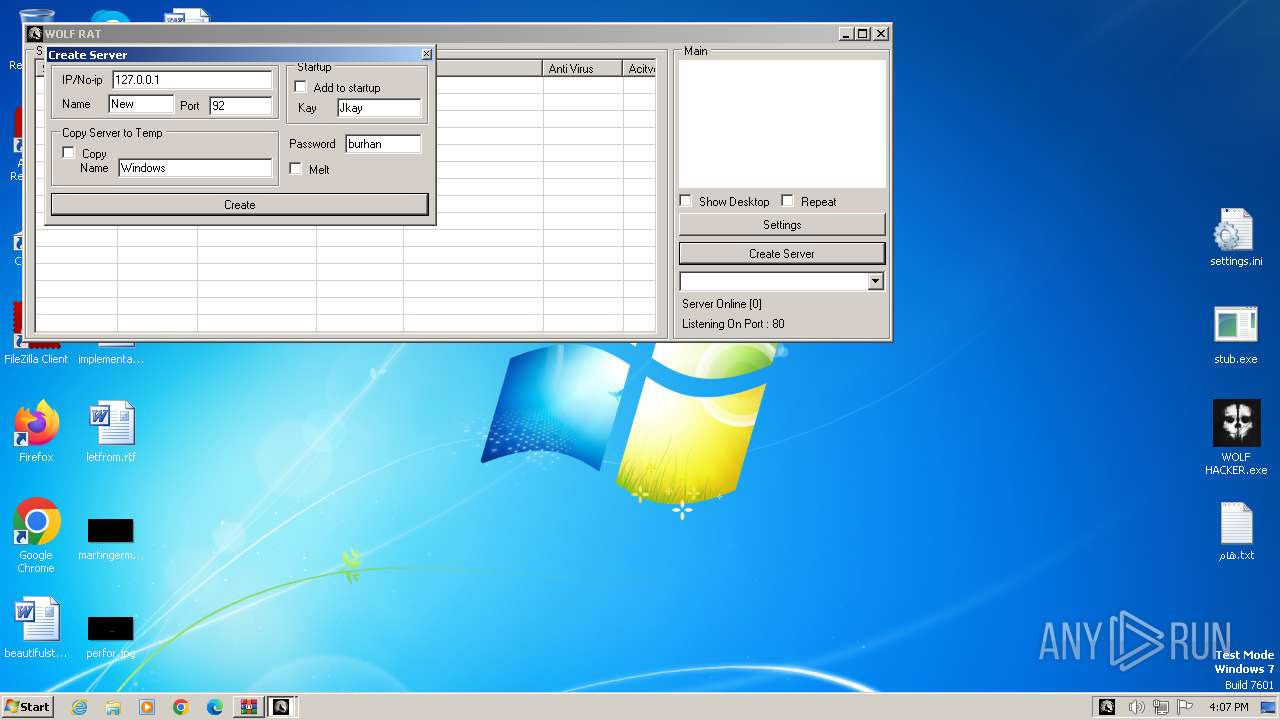Open Windows Media Player from taskbar
This screenshot has height=720, width=1280.
[147, 707]
